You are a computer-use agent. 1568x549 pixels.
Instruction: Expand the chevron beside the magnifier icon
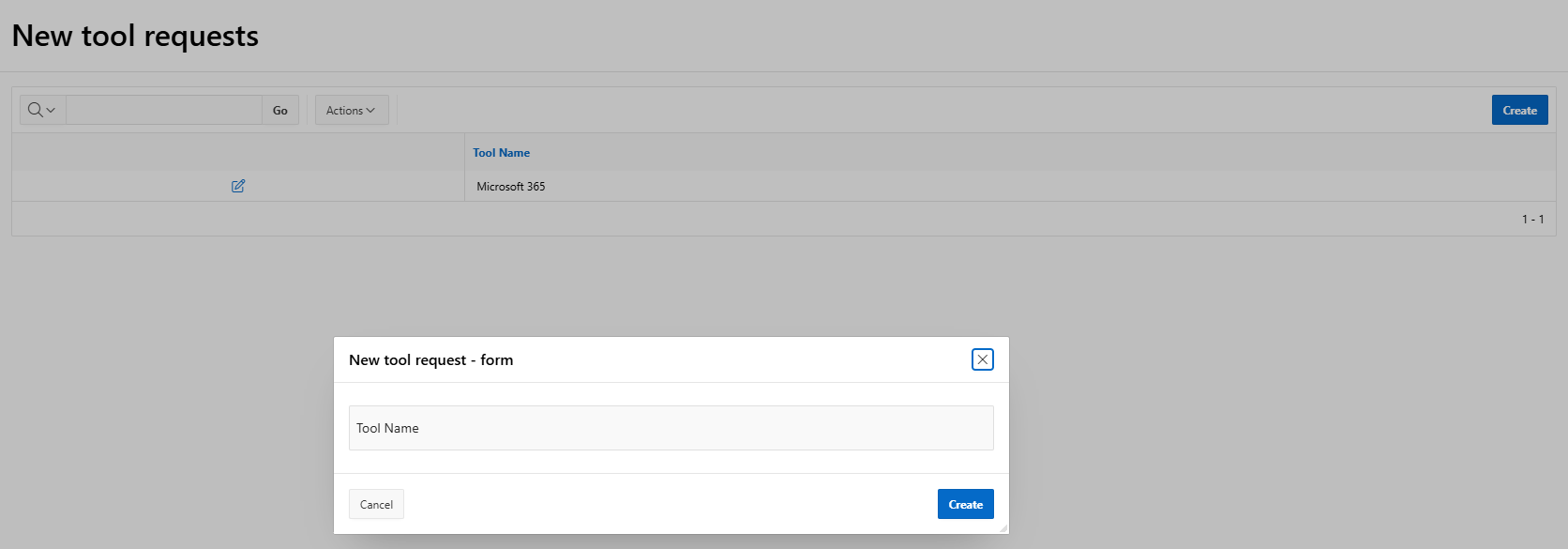pos(52,110)
